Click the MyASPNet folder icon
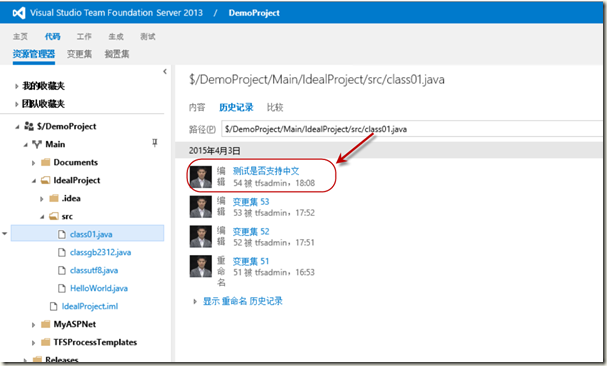 point(46,324)
